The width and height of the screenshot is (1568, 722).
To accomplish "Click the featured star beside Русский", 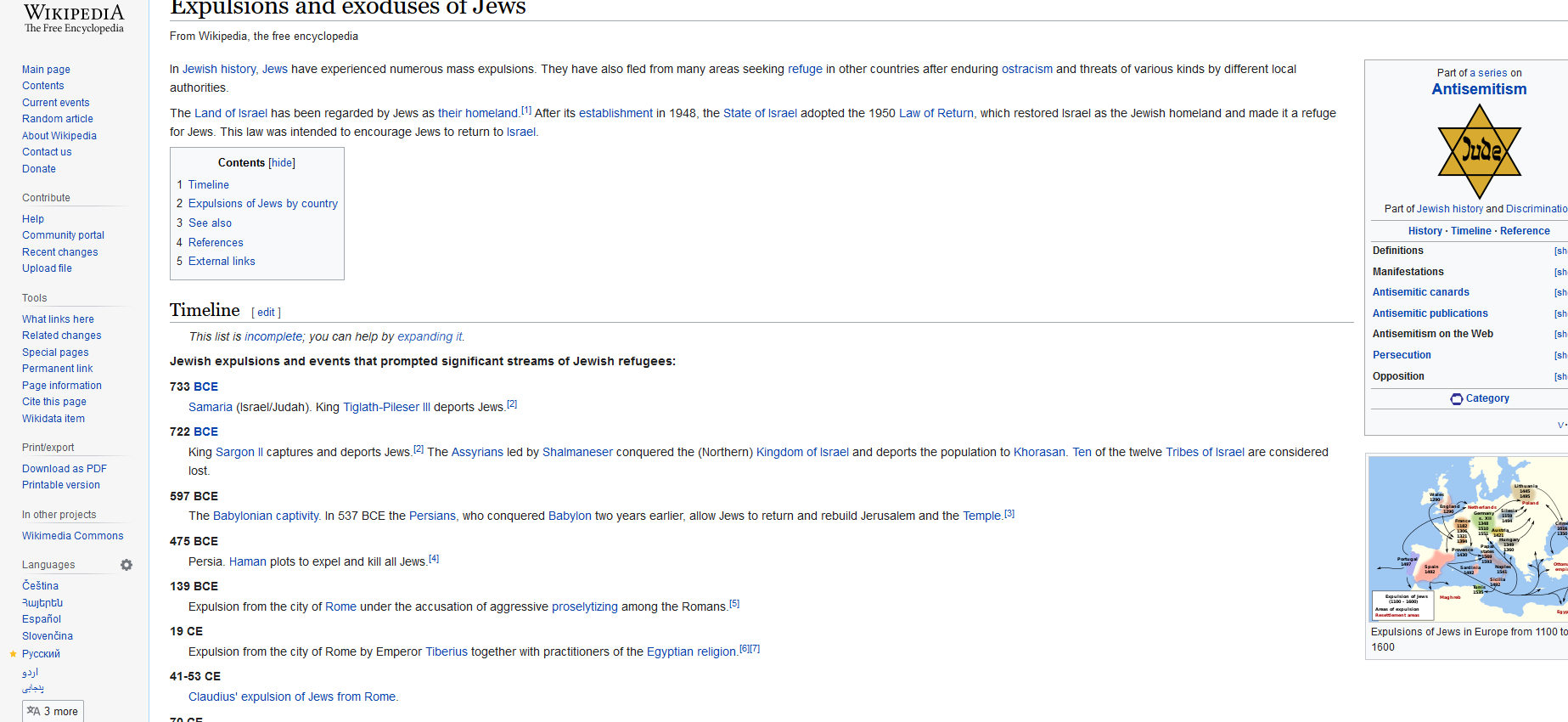I will tap(13, 654).
